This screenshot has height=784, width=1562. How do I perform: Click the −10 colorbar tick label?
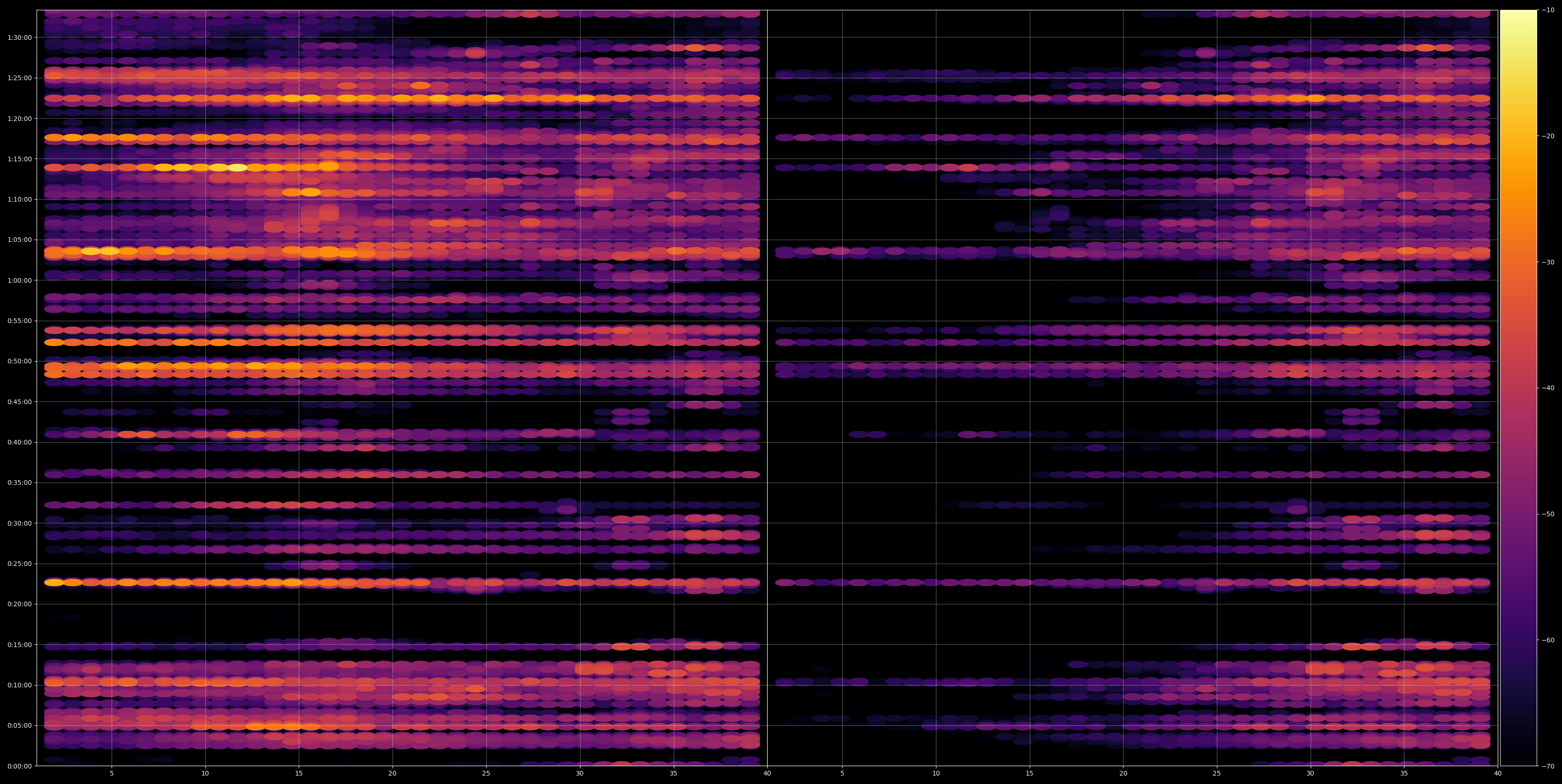[1547, 10]
